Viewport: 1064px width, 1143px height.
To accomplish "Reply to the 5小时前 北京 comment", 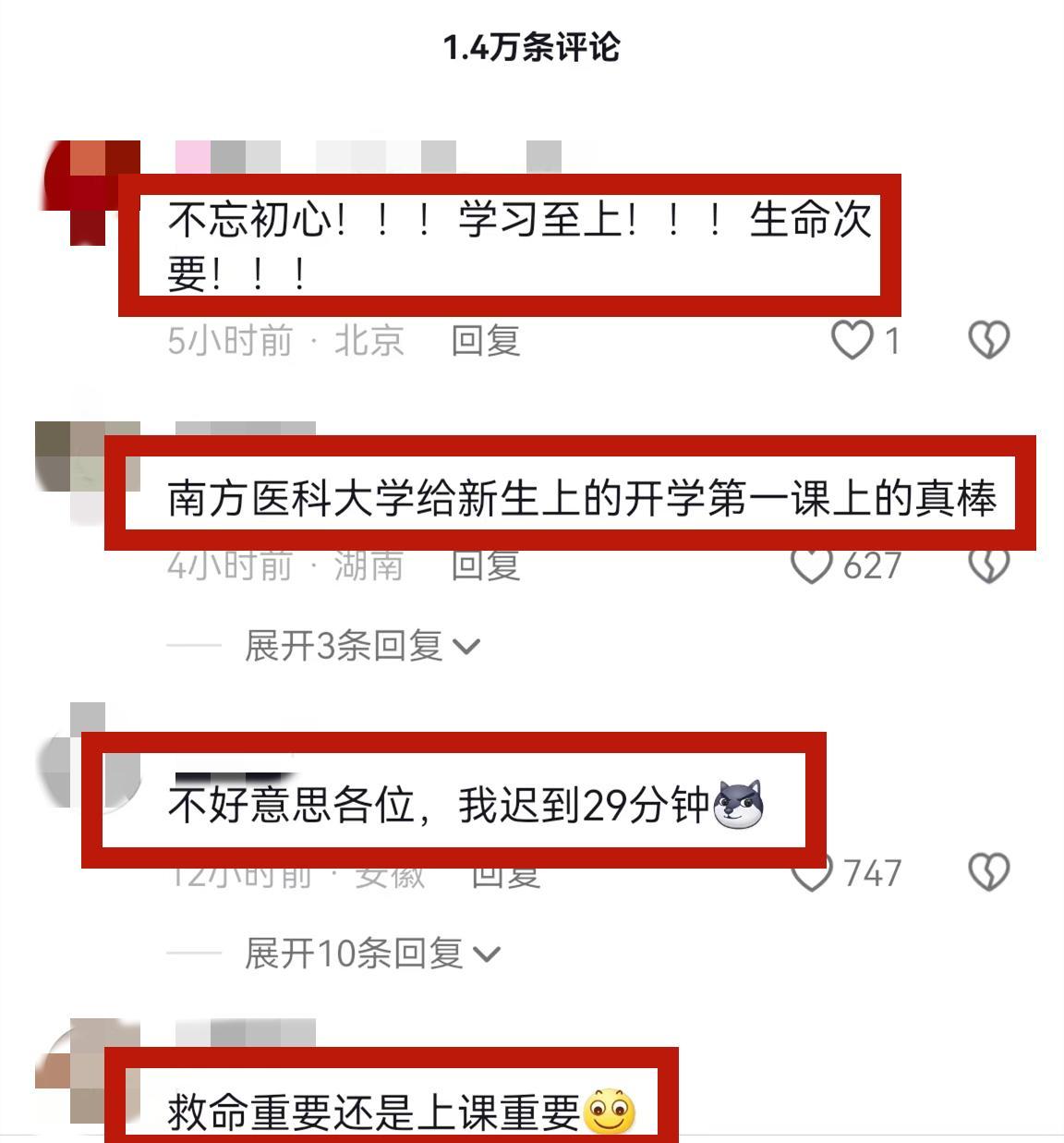I will coord(486,341).
